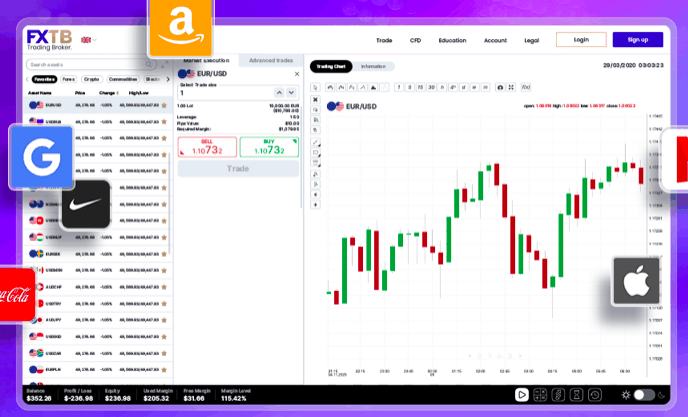Show more asset categories with right chevron

click(x=168, y=79)
